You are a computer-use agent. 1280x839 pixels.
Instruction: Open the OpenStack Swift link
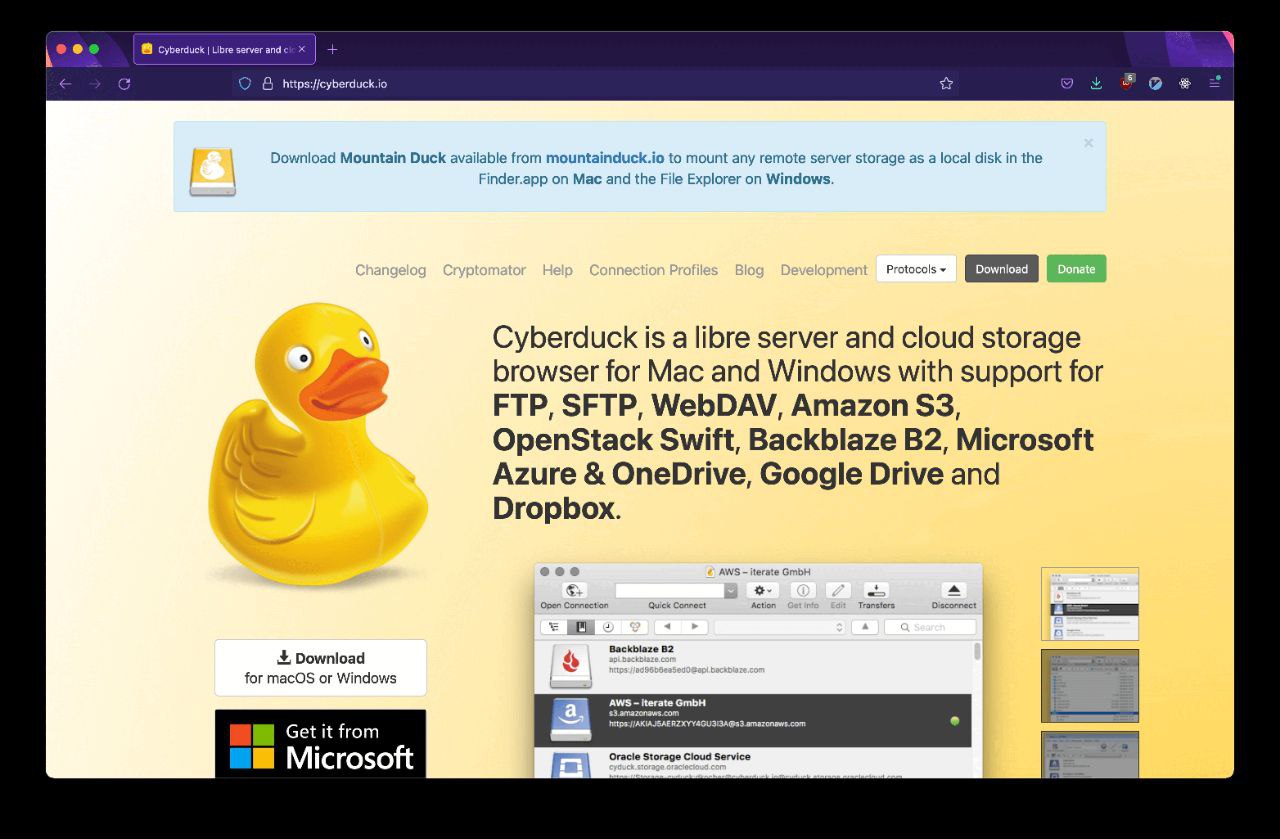click(614, 440)
